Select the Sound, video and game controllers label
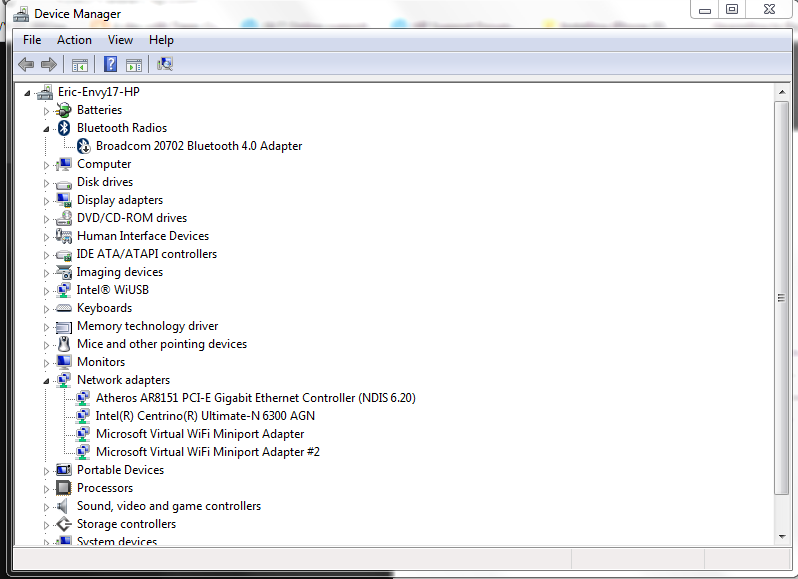This screenshot has height=579, width=798. tap(169, 506)
